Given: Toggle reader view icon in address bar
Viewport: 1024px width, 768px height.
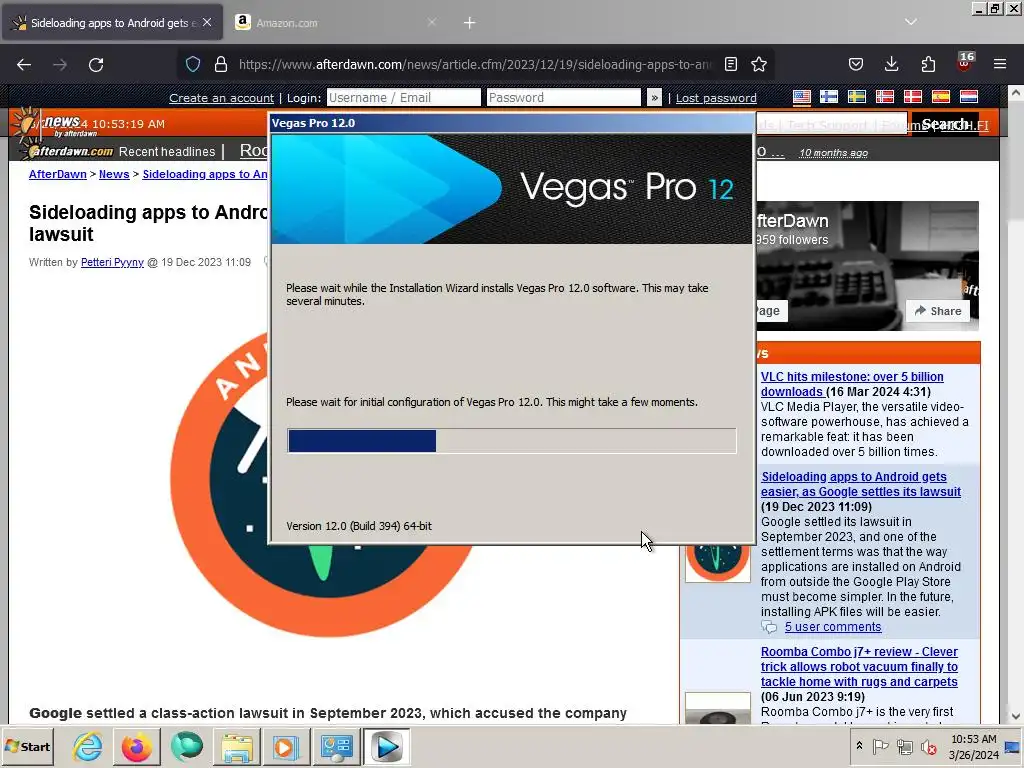Looking at the screenshot, I should click(x=731, y=64).
